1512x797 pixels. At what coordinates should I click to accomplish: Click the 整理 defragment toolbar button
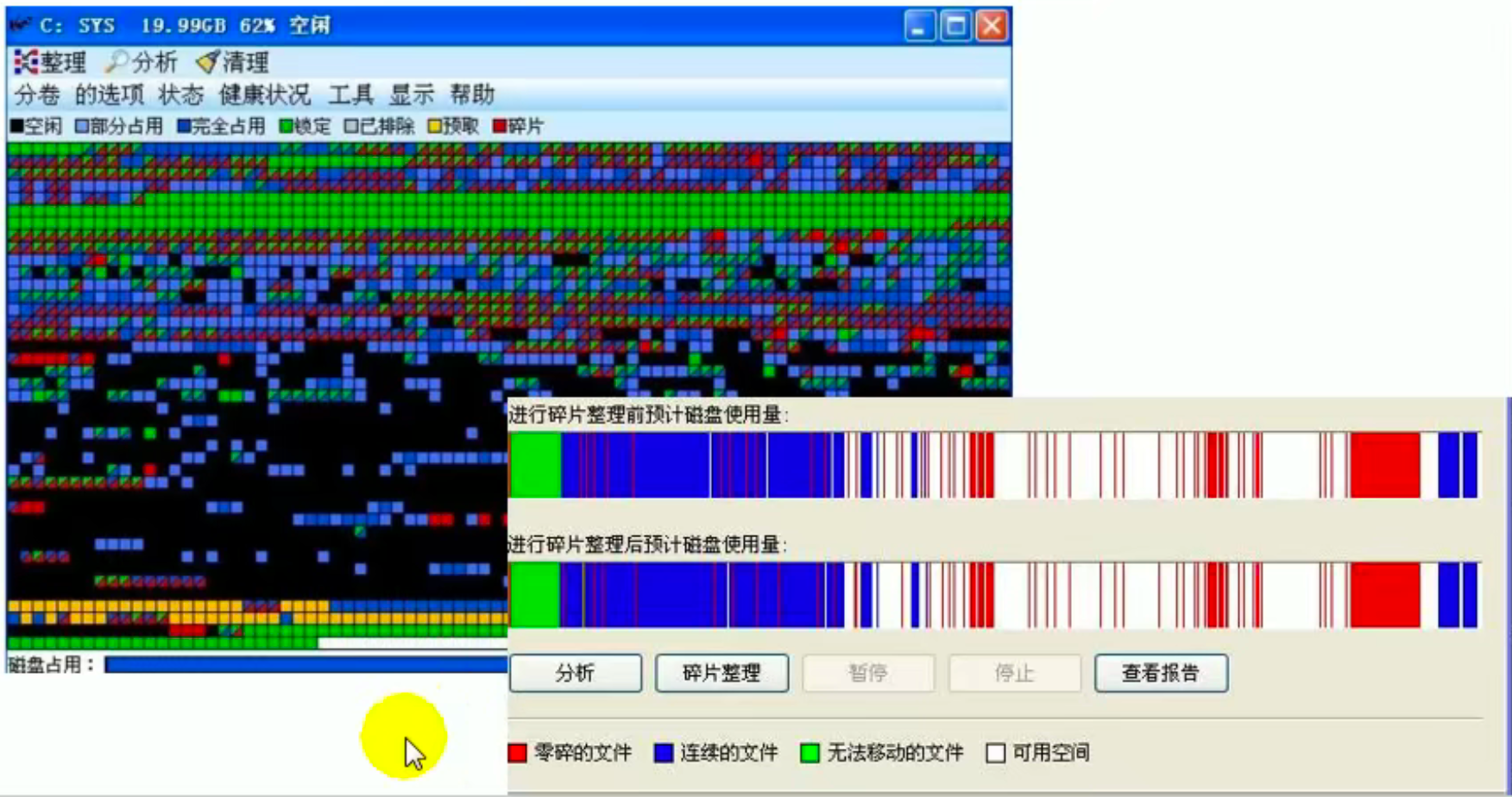(50, 62)
